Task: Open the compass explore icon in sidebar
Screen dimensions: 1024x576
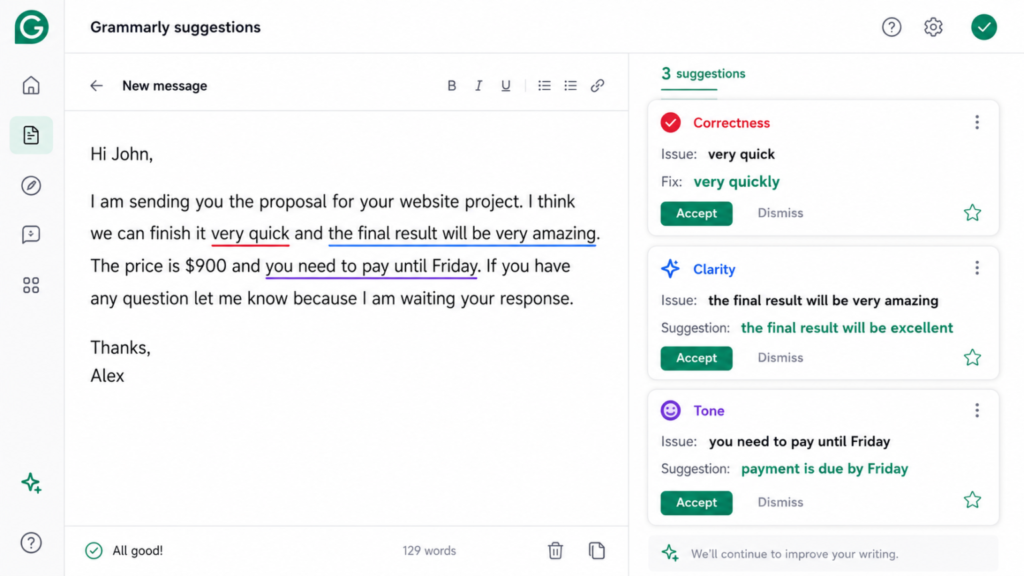Action: [31, 185]
